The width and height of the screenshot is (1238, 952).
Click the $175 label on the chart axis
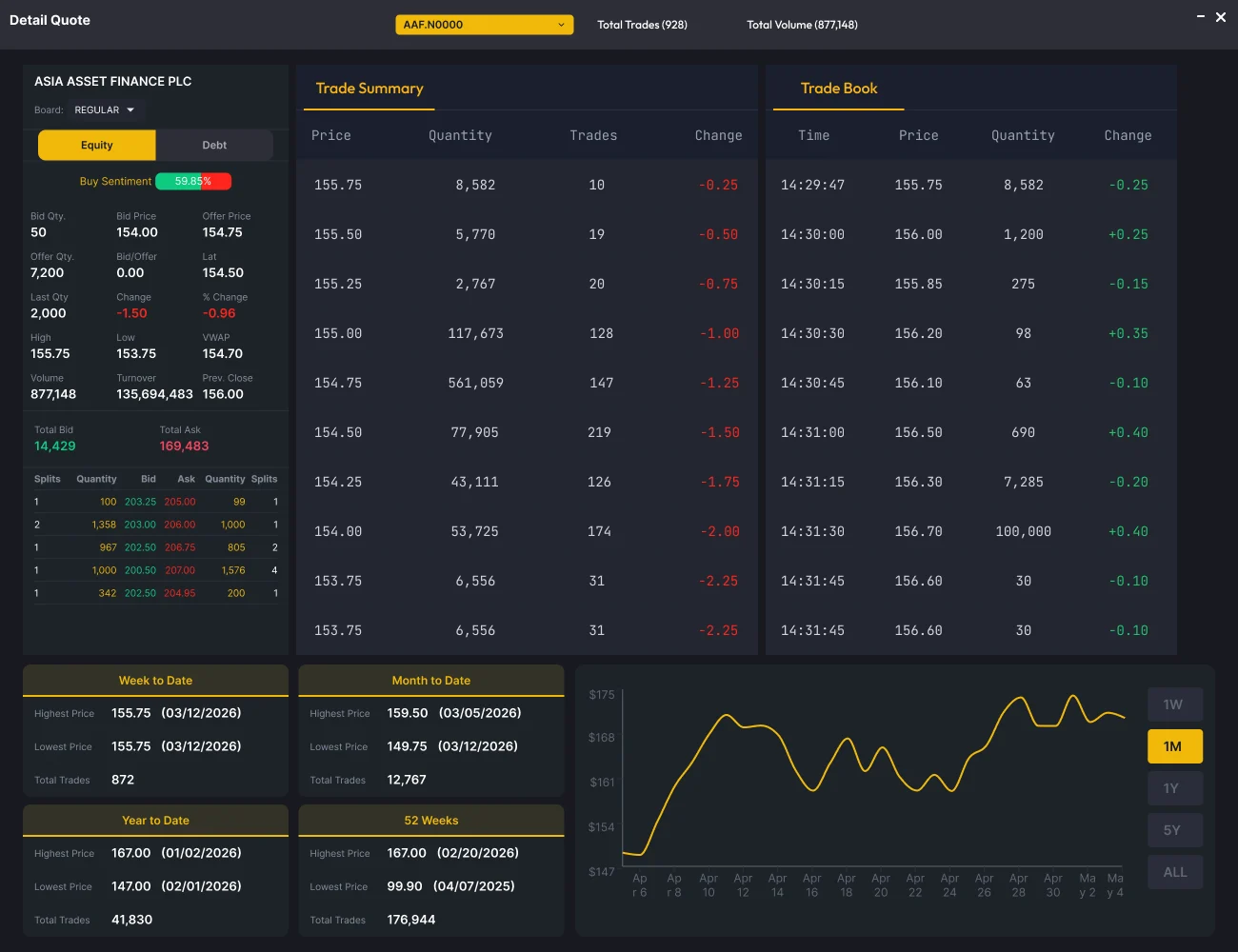pos(602,695)
